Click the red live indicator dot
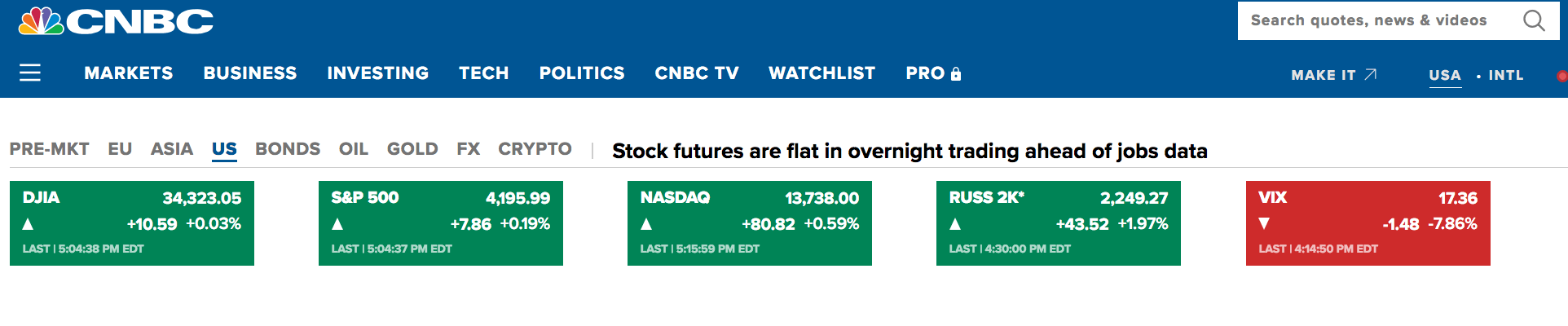Screen dimensions: 1568x326 1561,76
